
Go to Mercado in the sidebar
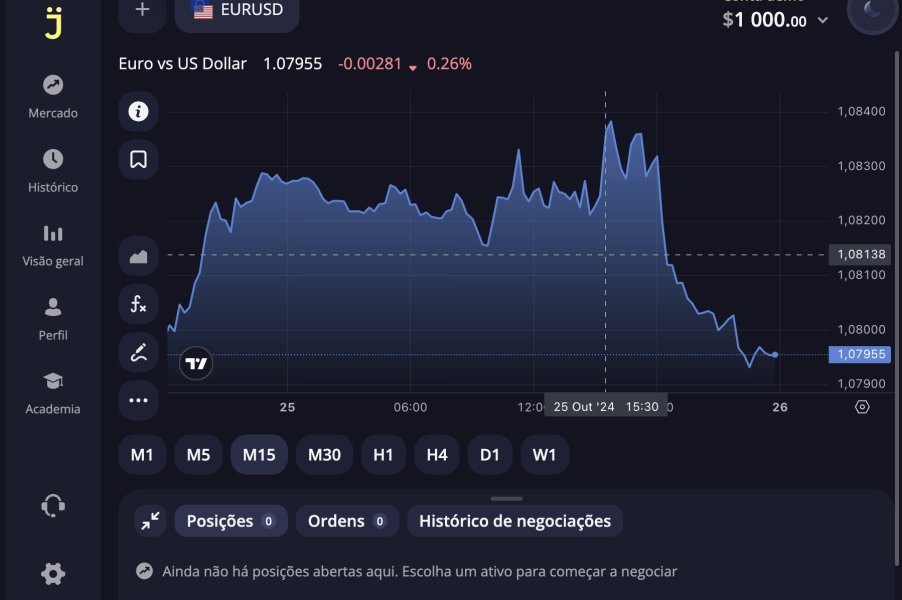[x=53, y=97]
